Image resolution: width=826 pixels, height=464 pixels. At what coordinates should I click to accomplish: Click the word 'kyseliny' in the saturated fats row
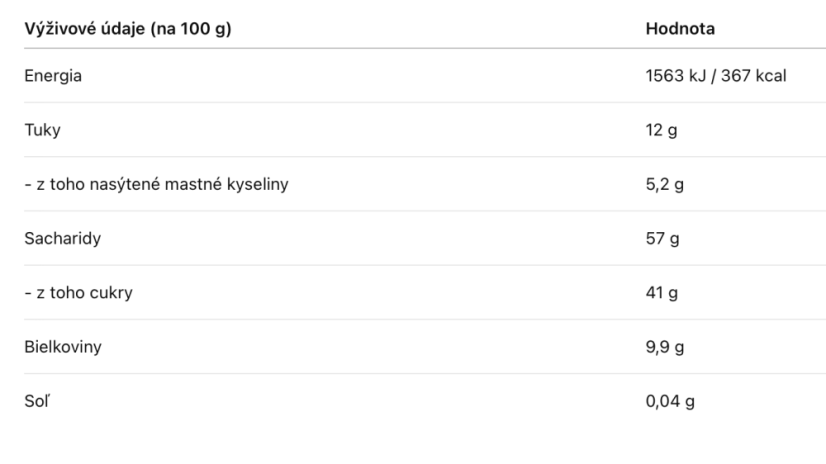click(258, 184)
